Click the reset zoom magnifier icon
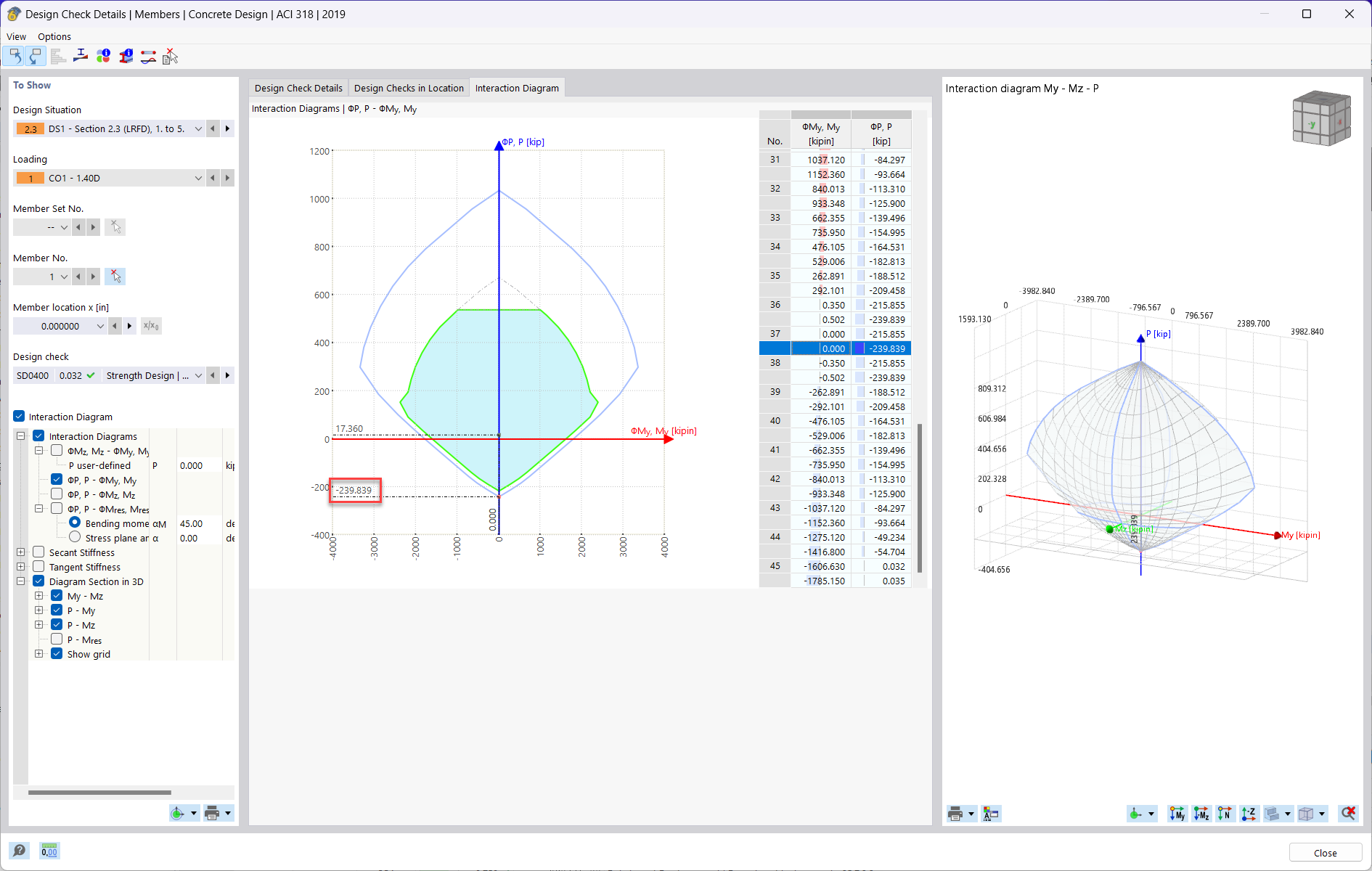This screenshot has height=871, width=1372. (x=1349, y=814)
